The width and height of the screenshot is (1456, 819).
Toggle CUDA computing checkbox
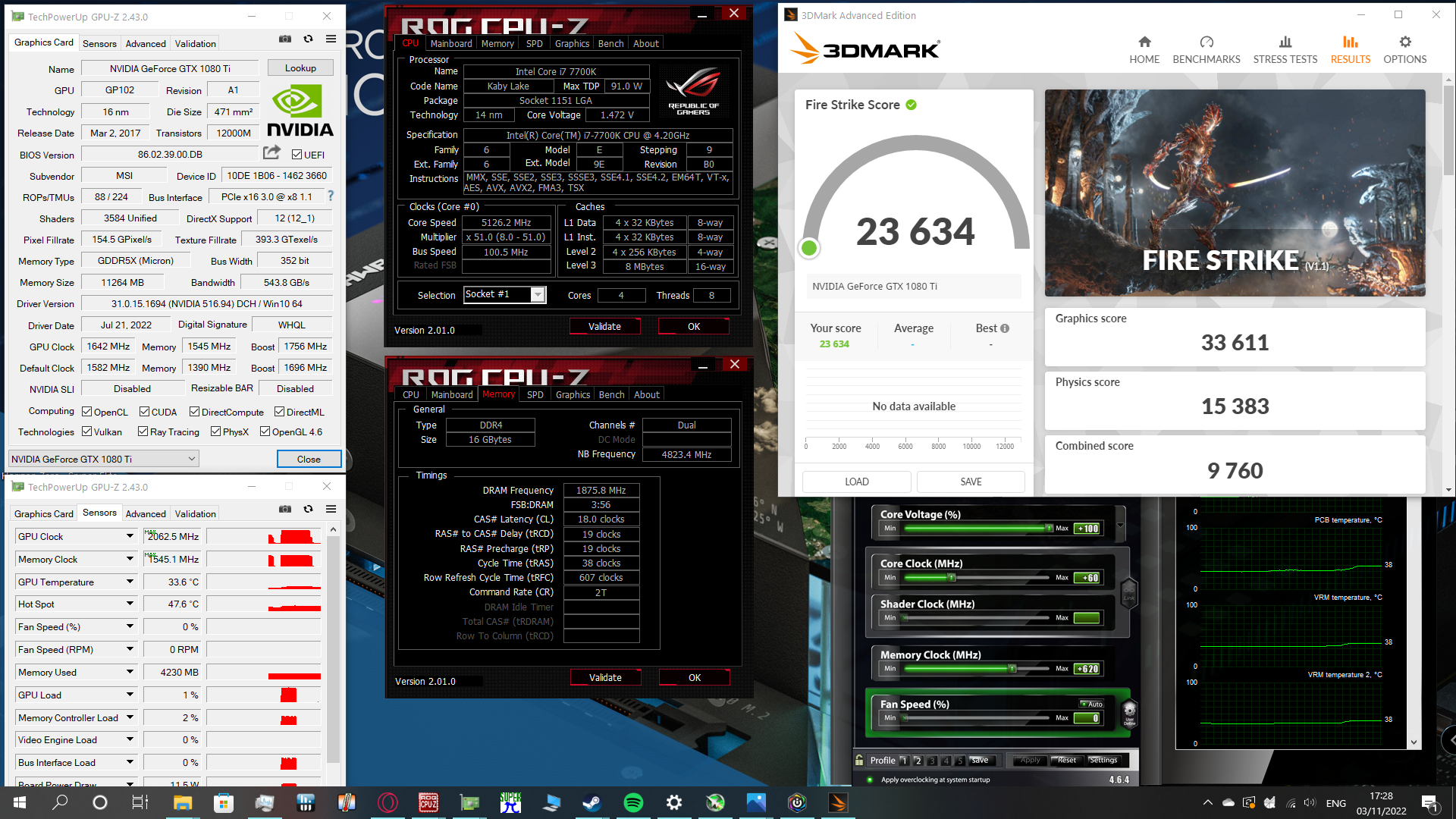point(145,412)
